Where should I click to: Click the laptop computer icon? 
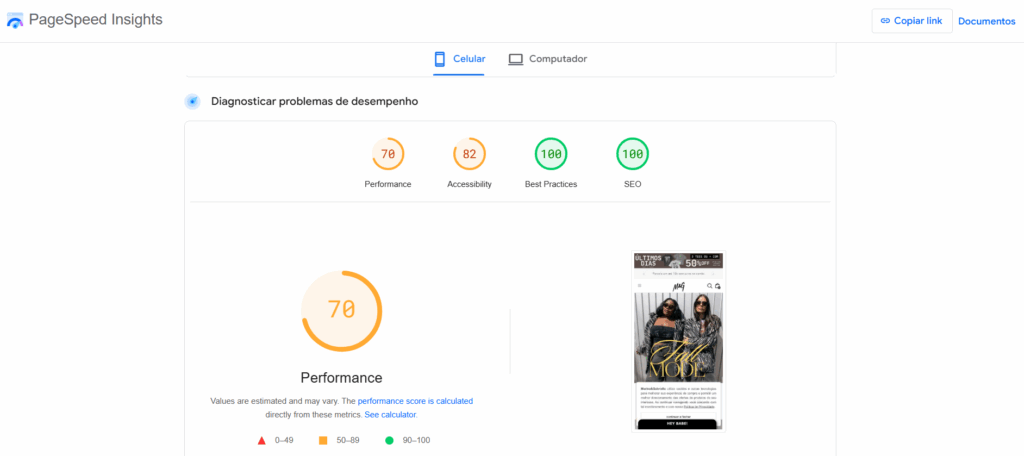click(516, 59)
